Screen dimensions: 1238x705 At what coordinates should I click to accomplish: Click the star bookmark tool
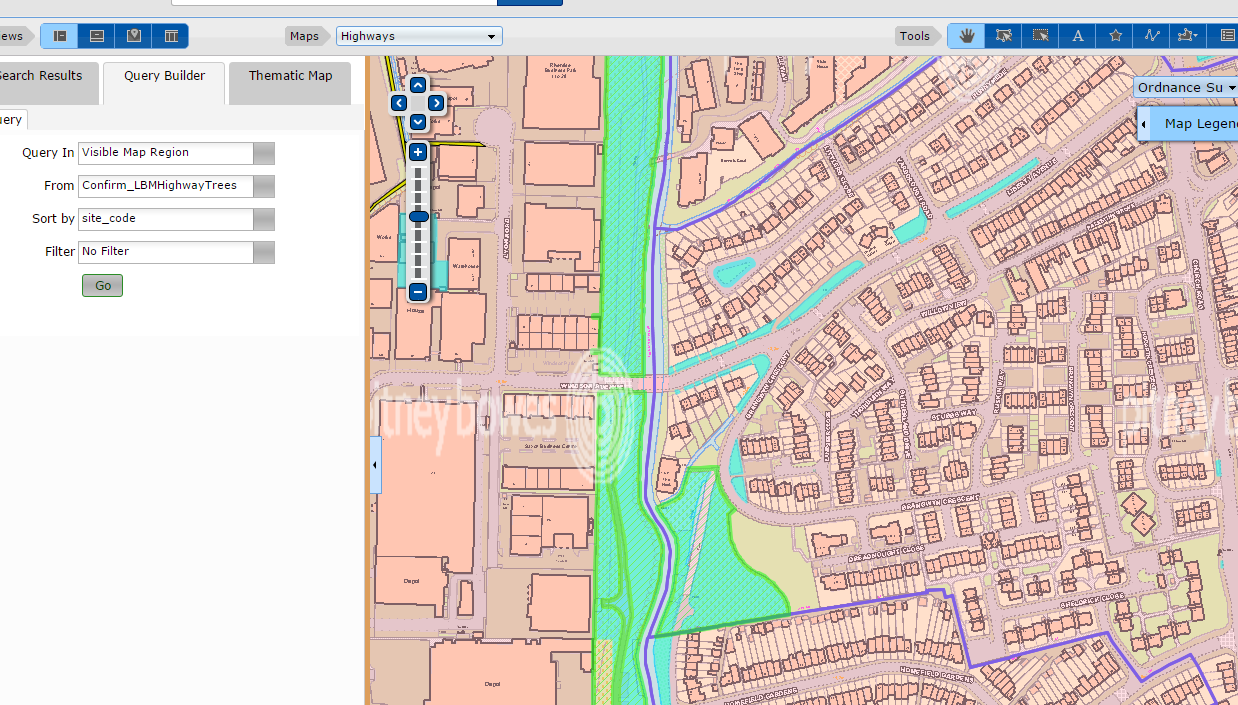tap(1115, 36)
